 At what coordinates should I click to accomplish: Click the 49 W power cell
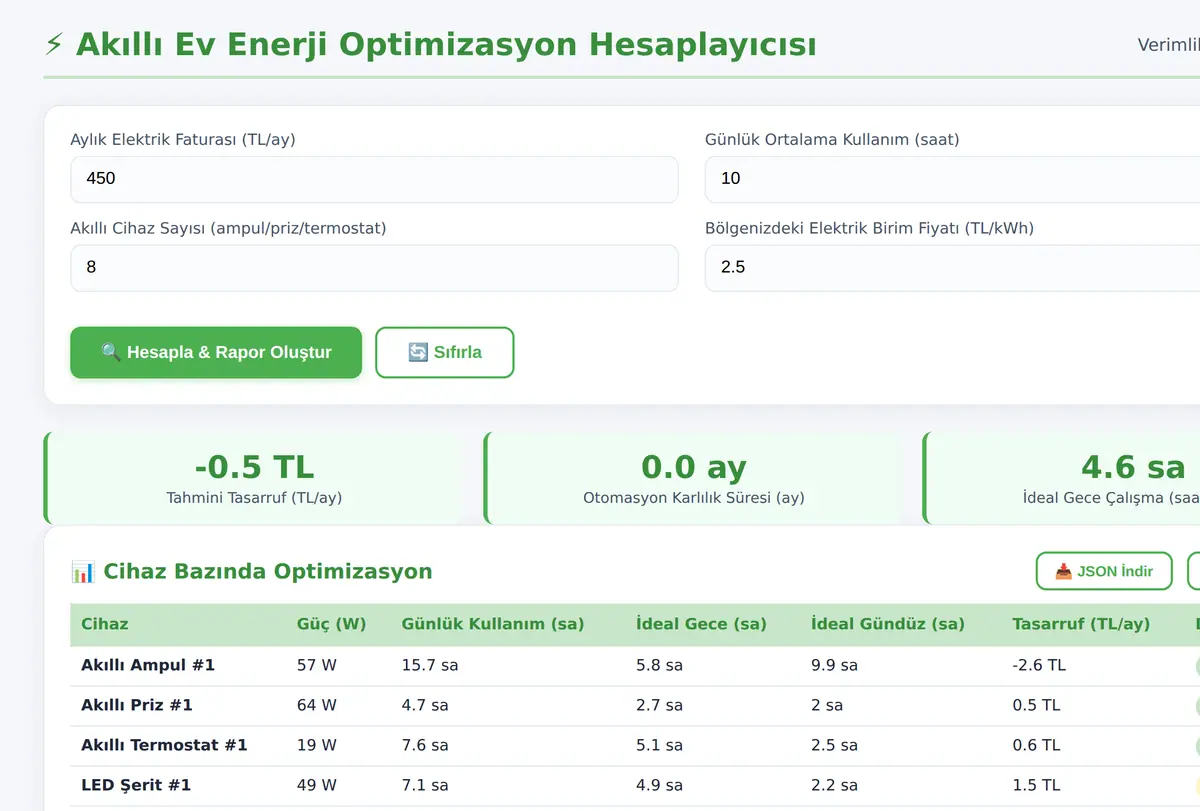[317, 785]
